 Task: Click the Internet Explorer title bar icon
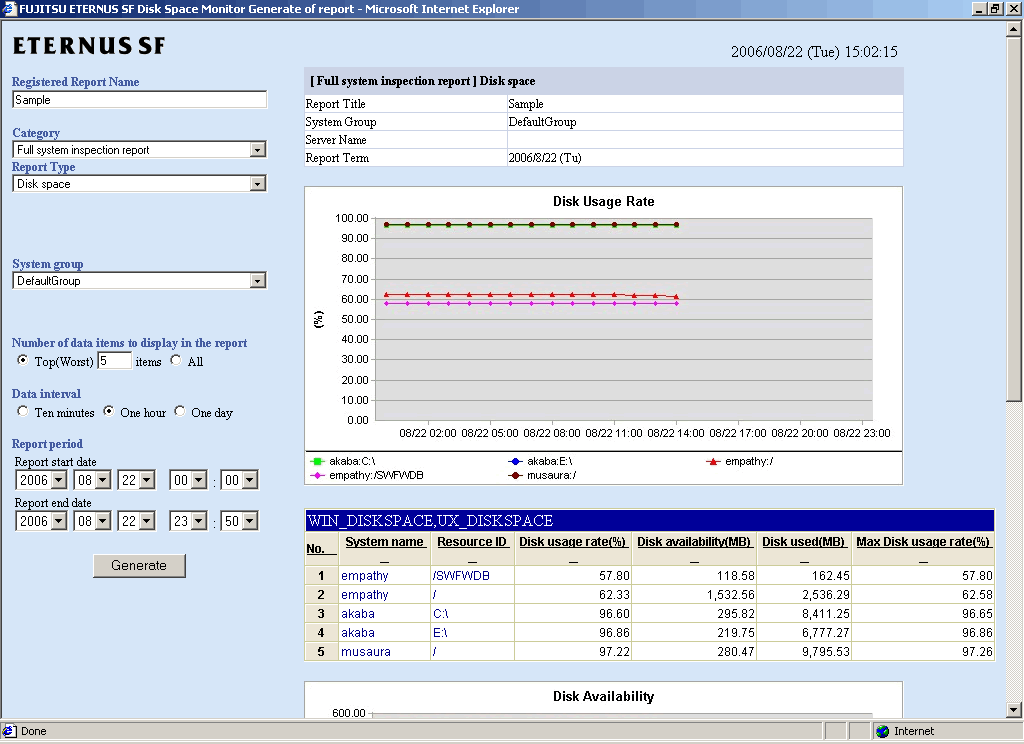click(8, 8)
